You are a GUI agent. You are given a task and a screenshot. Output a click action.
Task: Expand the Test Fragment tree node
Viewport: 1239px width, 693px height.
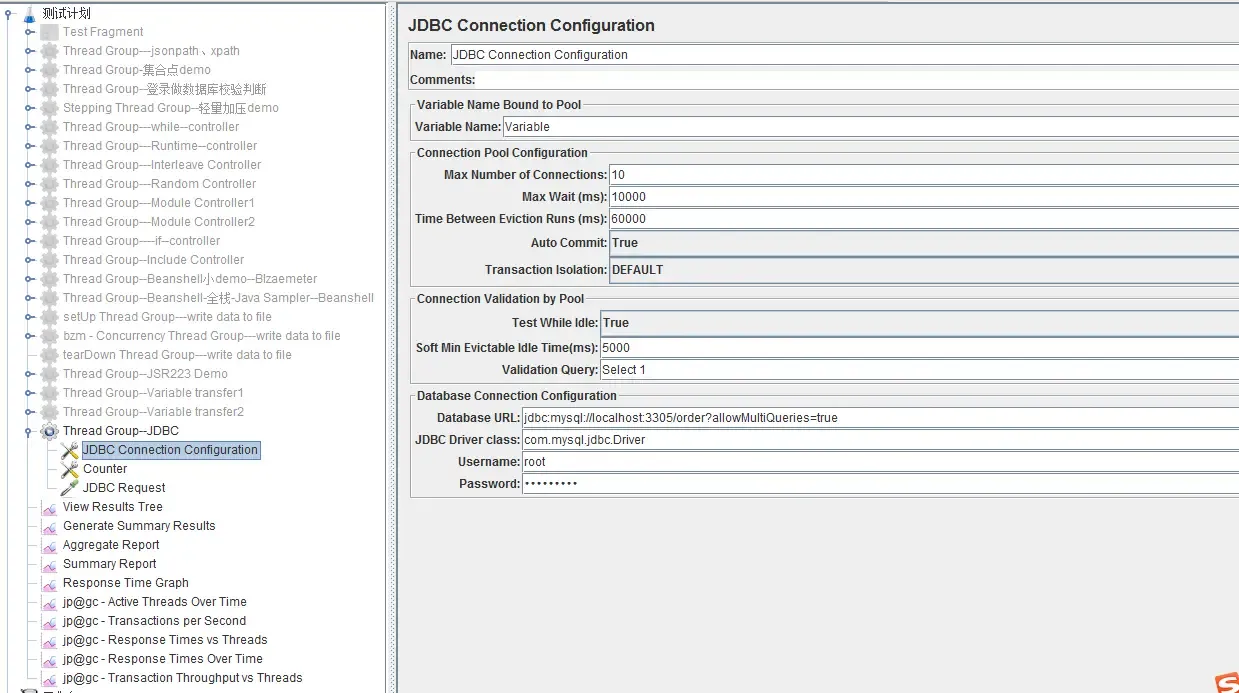30,32
